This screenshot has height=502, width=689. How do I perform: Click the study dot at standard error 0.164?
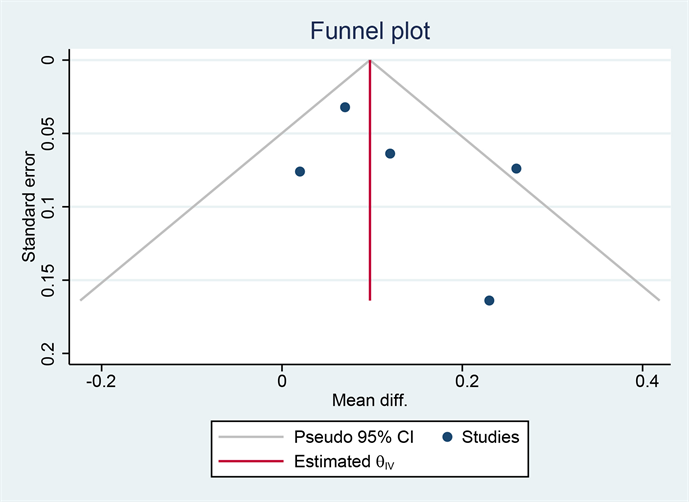pos(489,300)
